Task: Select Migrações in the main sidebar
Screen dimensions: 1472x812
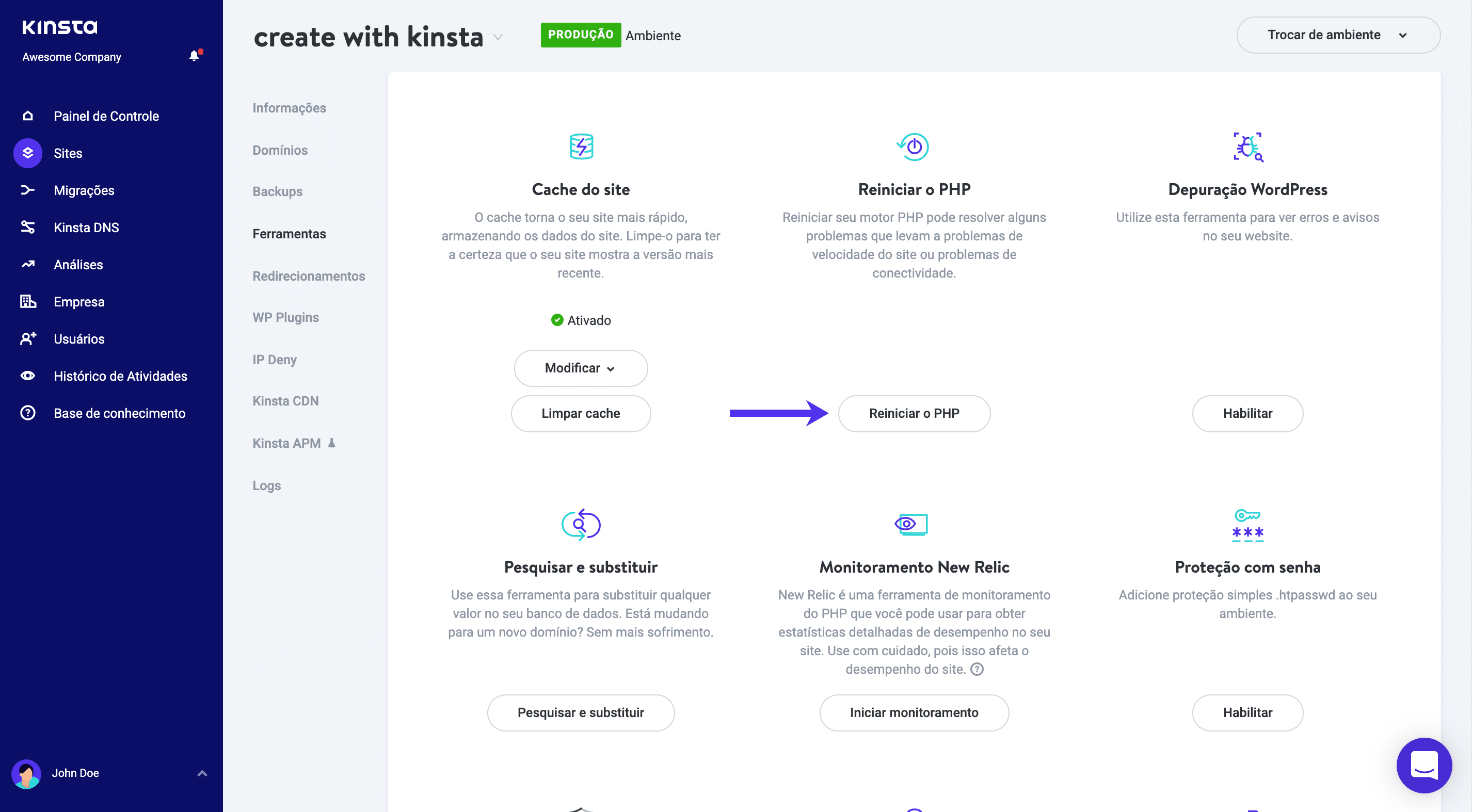Action: point(84,190)
